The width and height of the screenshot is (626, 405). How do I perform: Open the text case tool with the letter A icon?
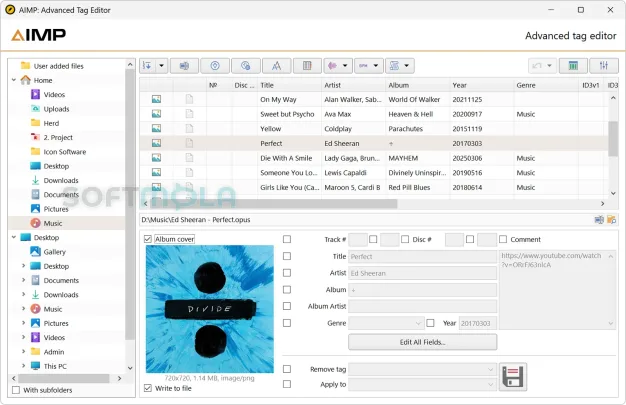[276, 66]
